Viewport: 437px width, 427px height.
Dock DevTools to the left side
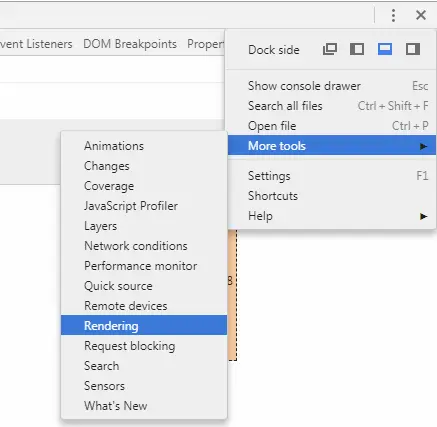(357, 49)
